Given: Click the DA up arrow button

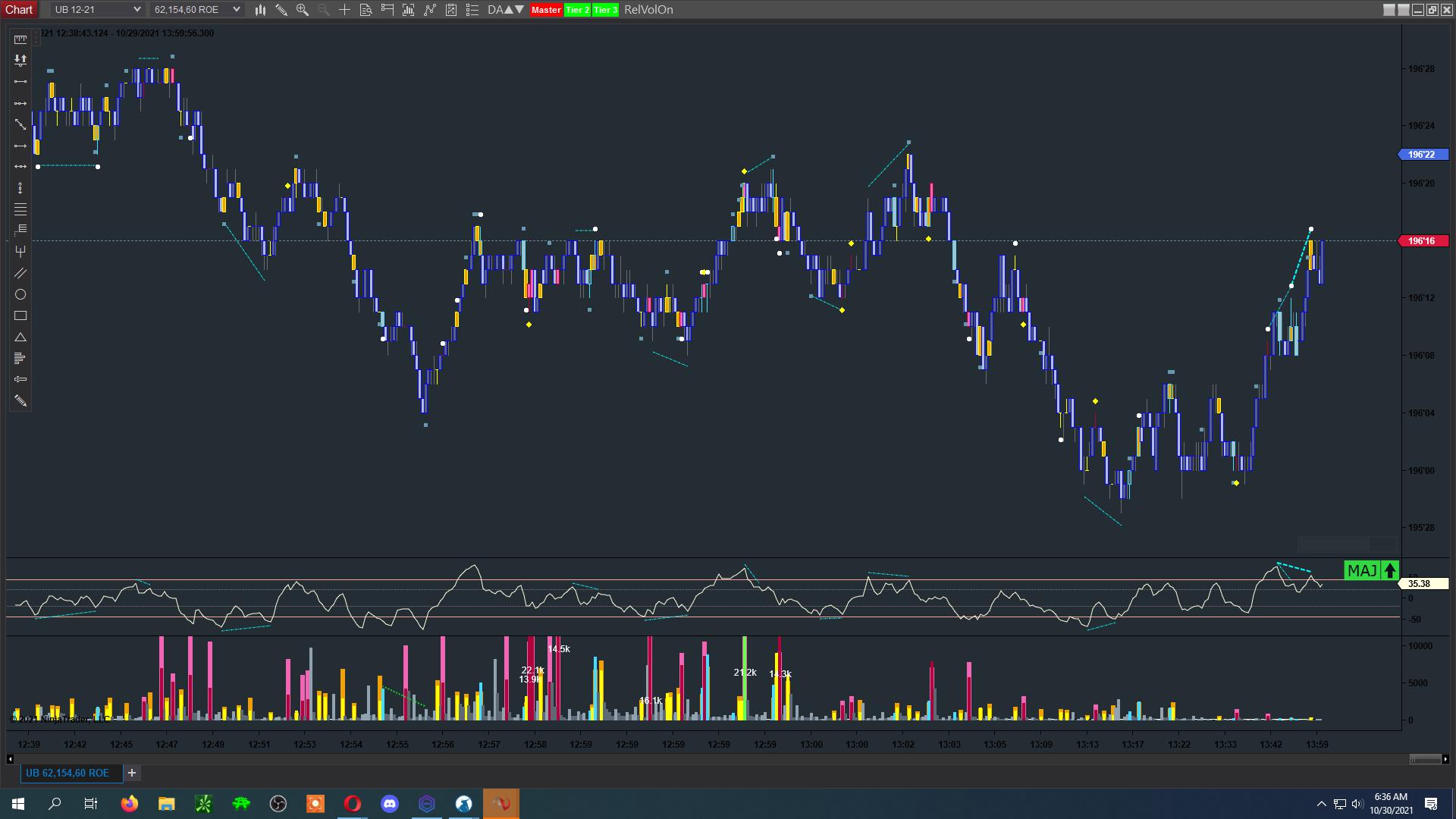Looking at the screenshot, I should click(x=508, y=10).
